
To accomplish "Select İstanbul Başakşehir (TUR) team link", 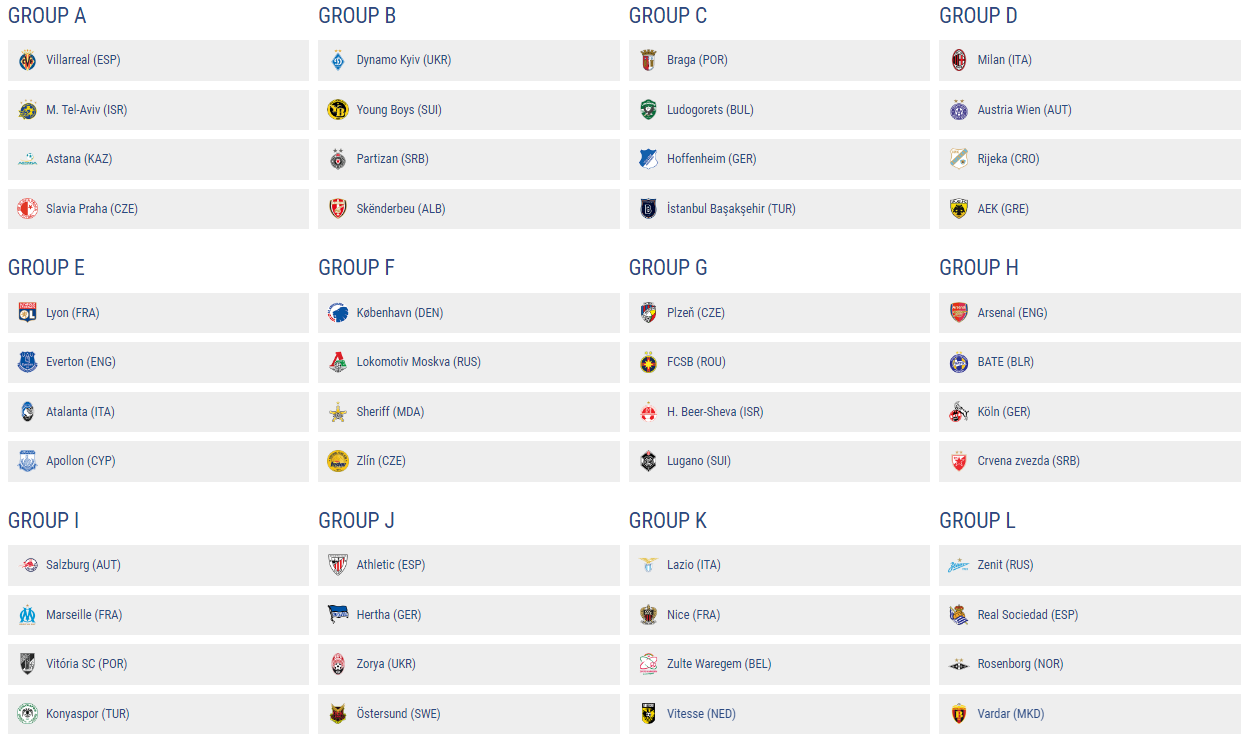I will pyautogui.click(x=731, y=209).
